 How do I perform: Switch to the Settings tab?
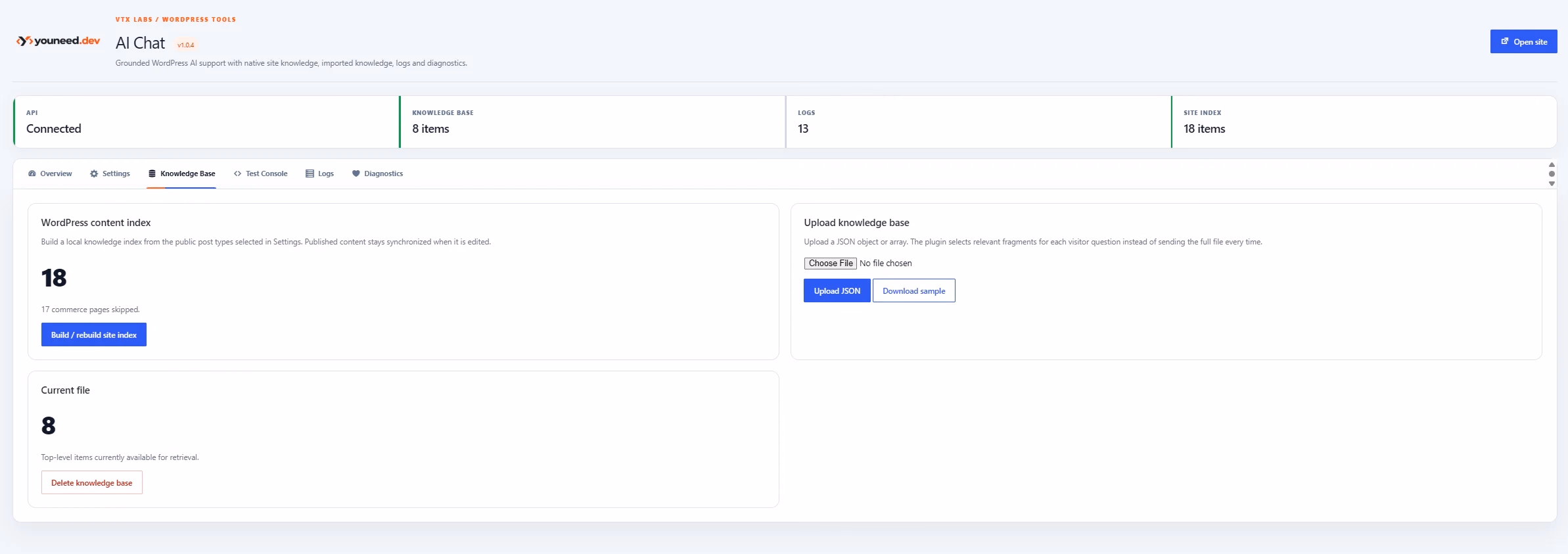point(110,173)
